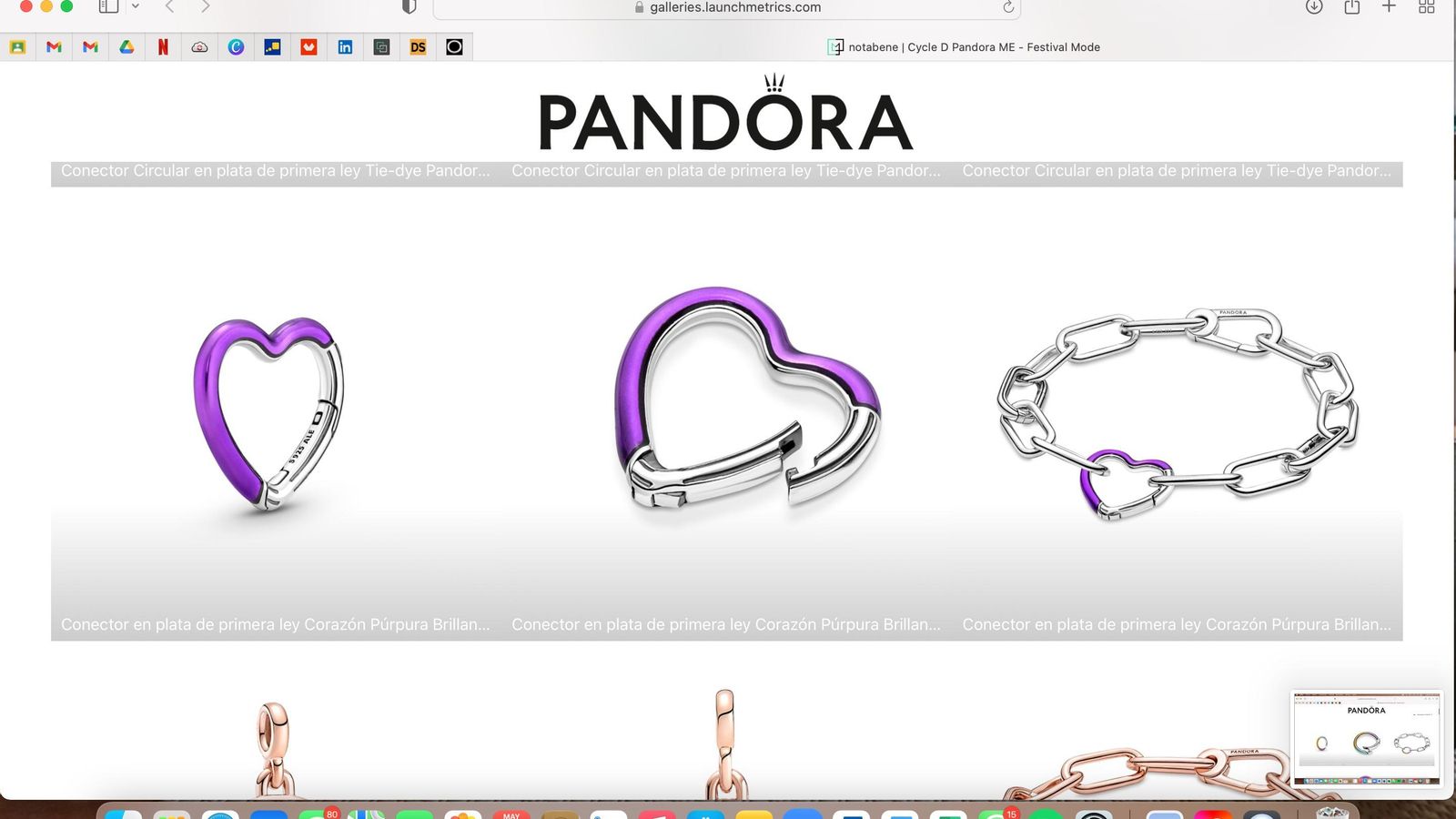Select the first Gmail pinned tab

pyautogui.click(x=54, y=47)
